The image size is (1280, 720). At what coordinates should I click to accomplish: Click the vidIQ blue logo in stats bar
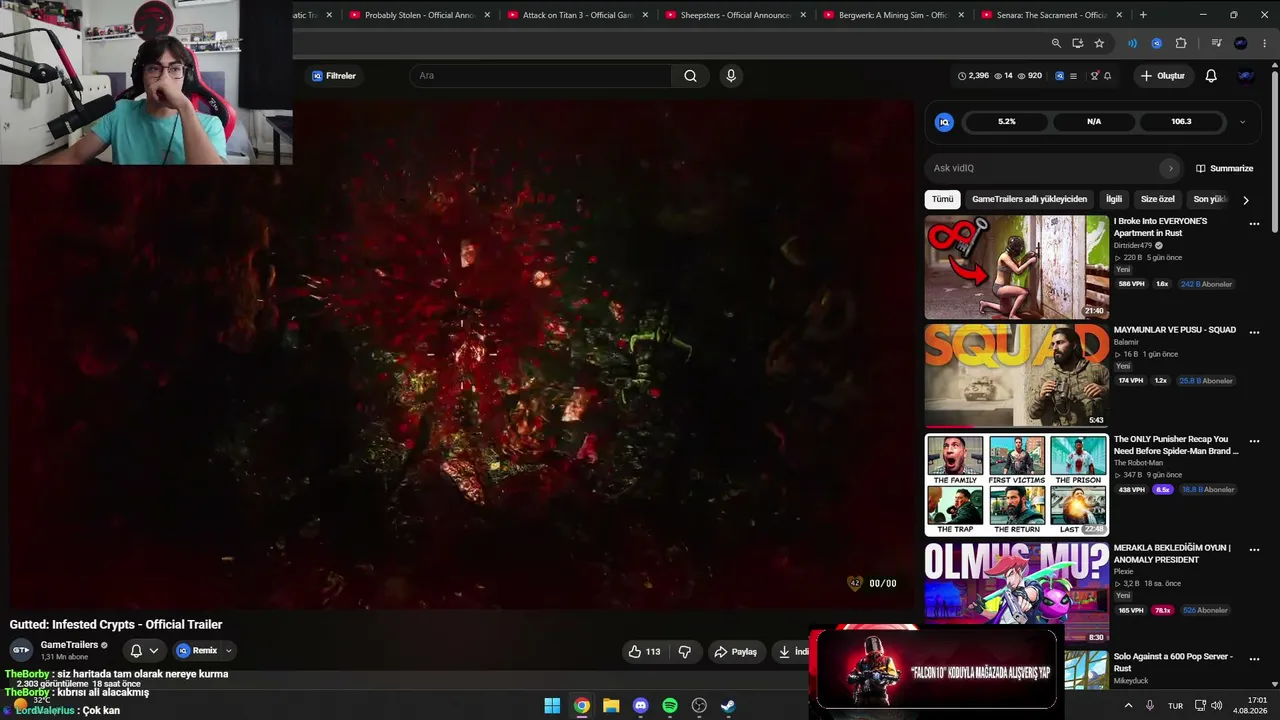click(x=1060, y=76)
